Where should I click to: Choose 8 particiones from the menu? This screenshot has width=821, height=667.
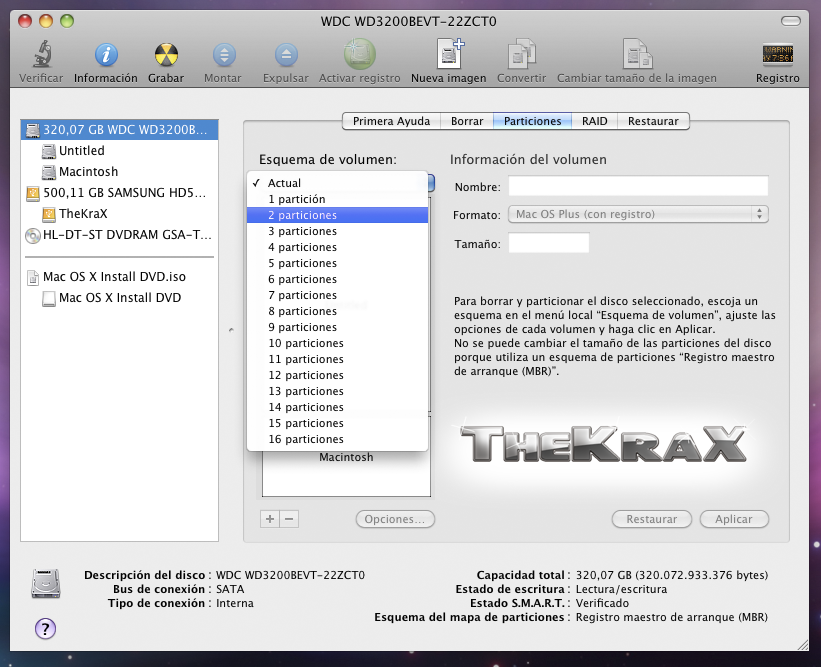click(x=337, y=311)
